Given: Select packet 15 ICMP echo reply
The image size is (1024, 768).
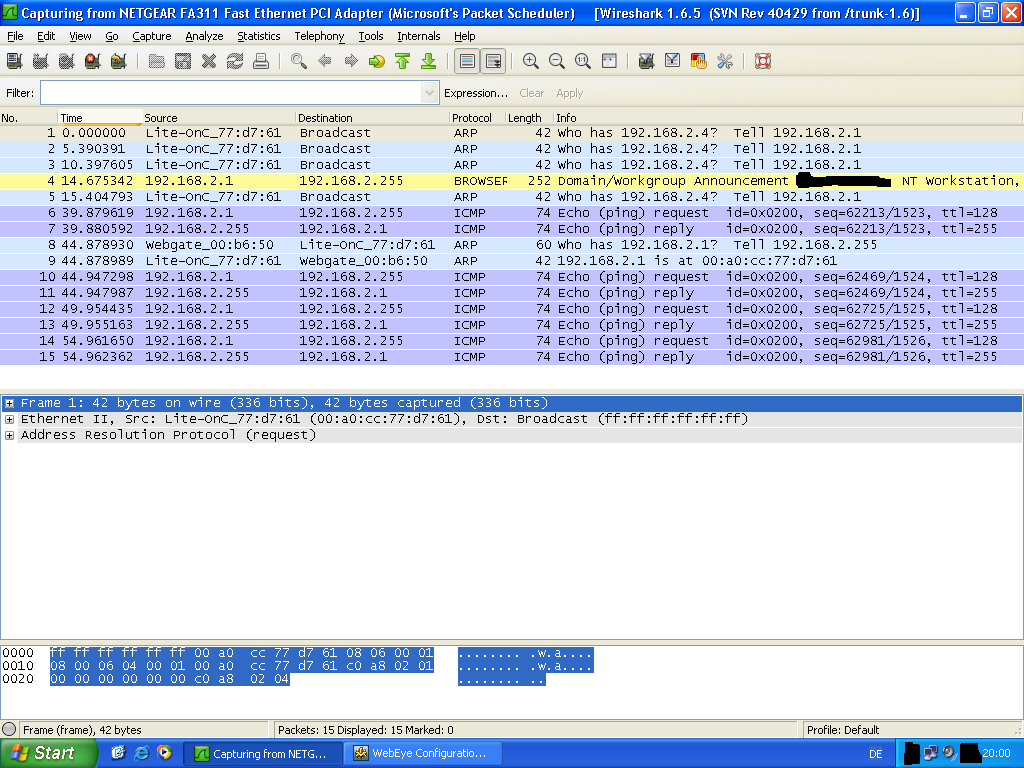Looking at the screenshot, I should (512, 357).
